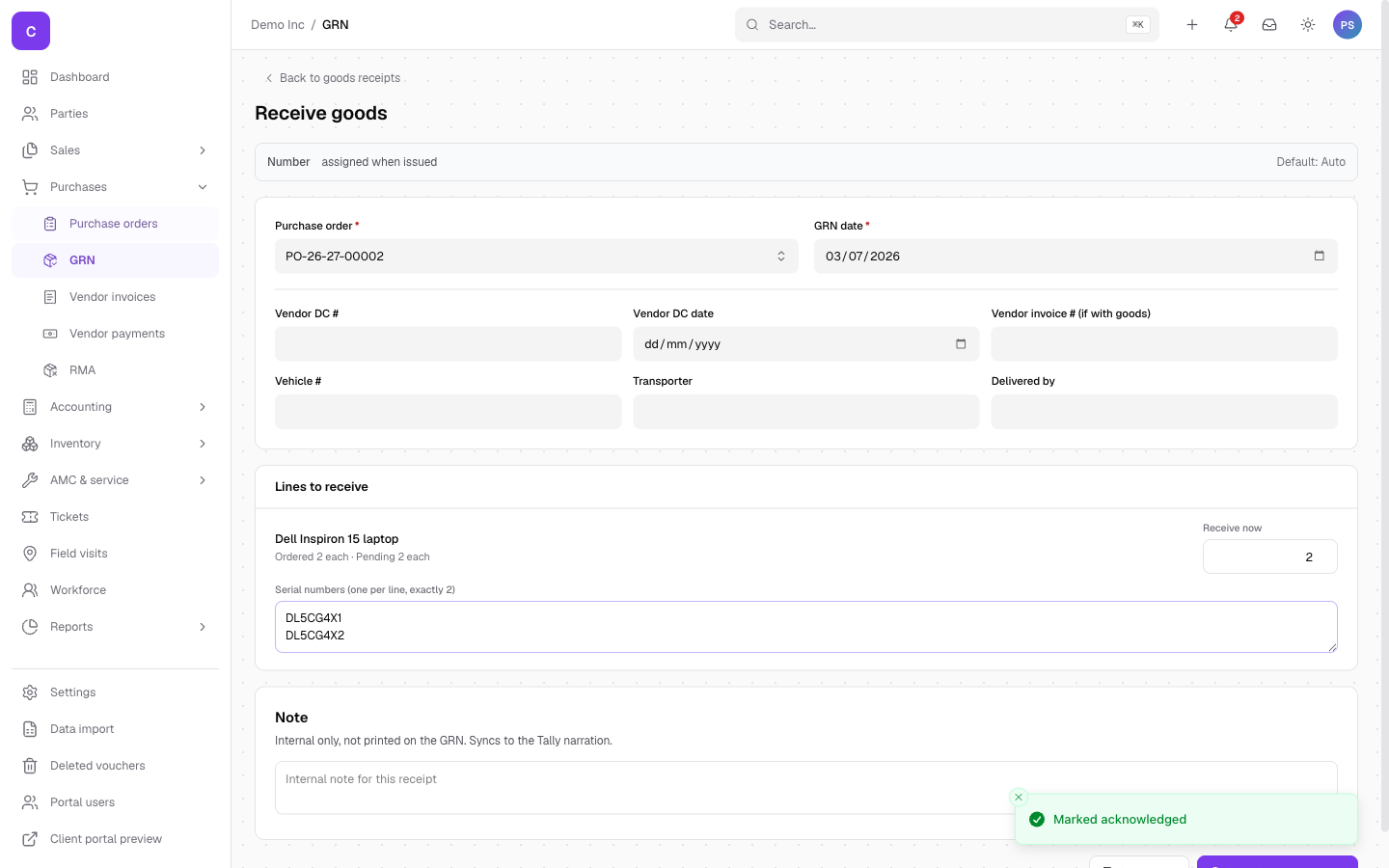Open the Purchase order combo box
This screenshot has height=868, width=1389.
(x=536, y=257)
